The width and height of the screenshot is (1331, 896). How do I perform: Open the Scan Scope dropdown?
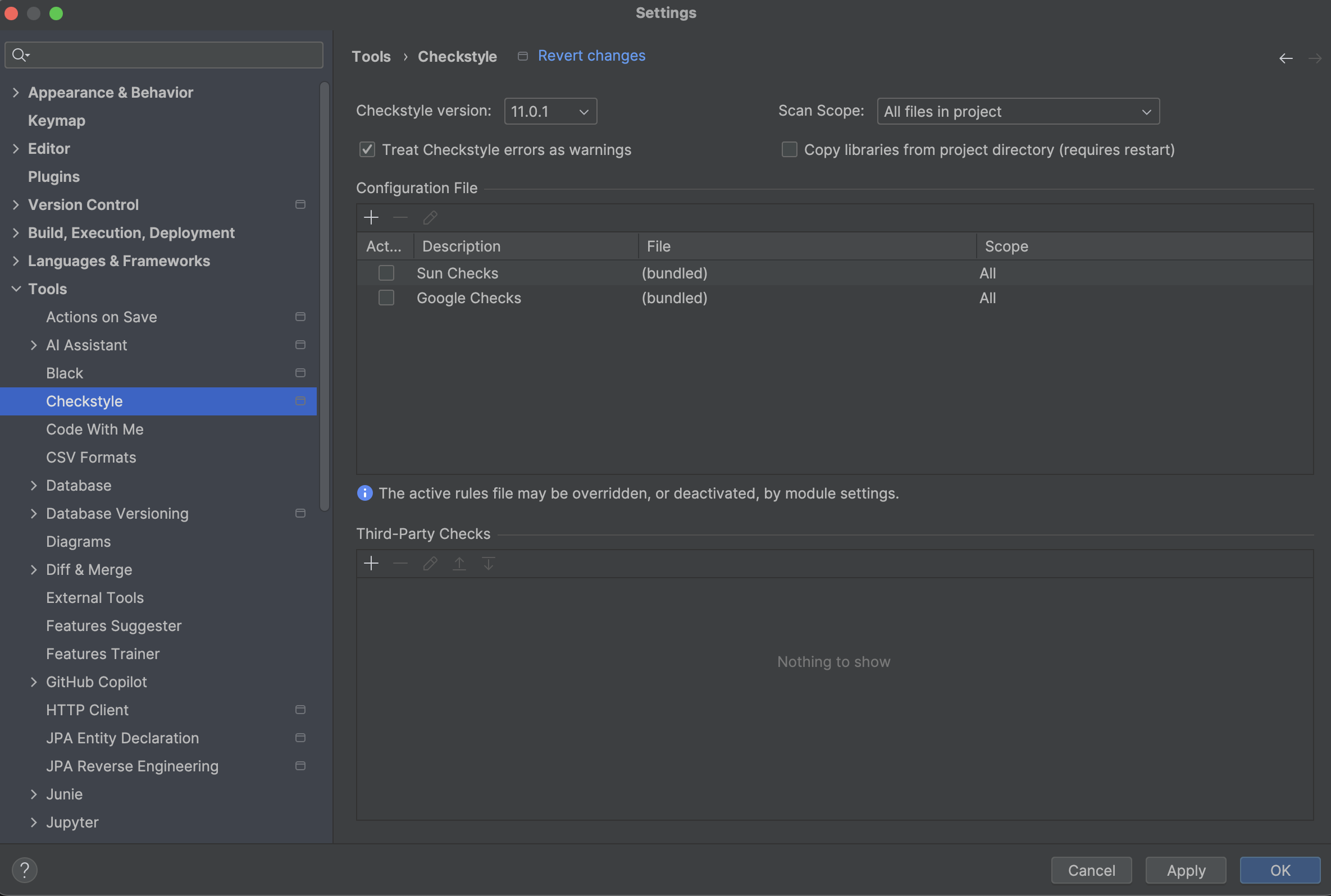(1017, 111)
